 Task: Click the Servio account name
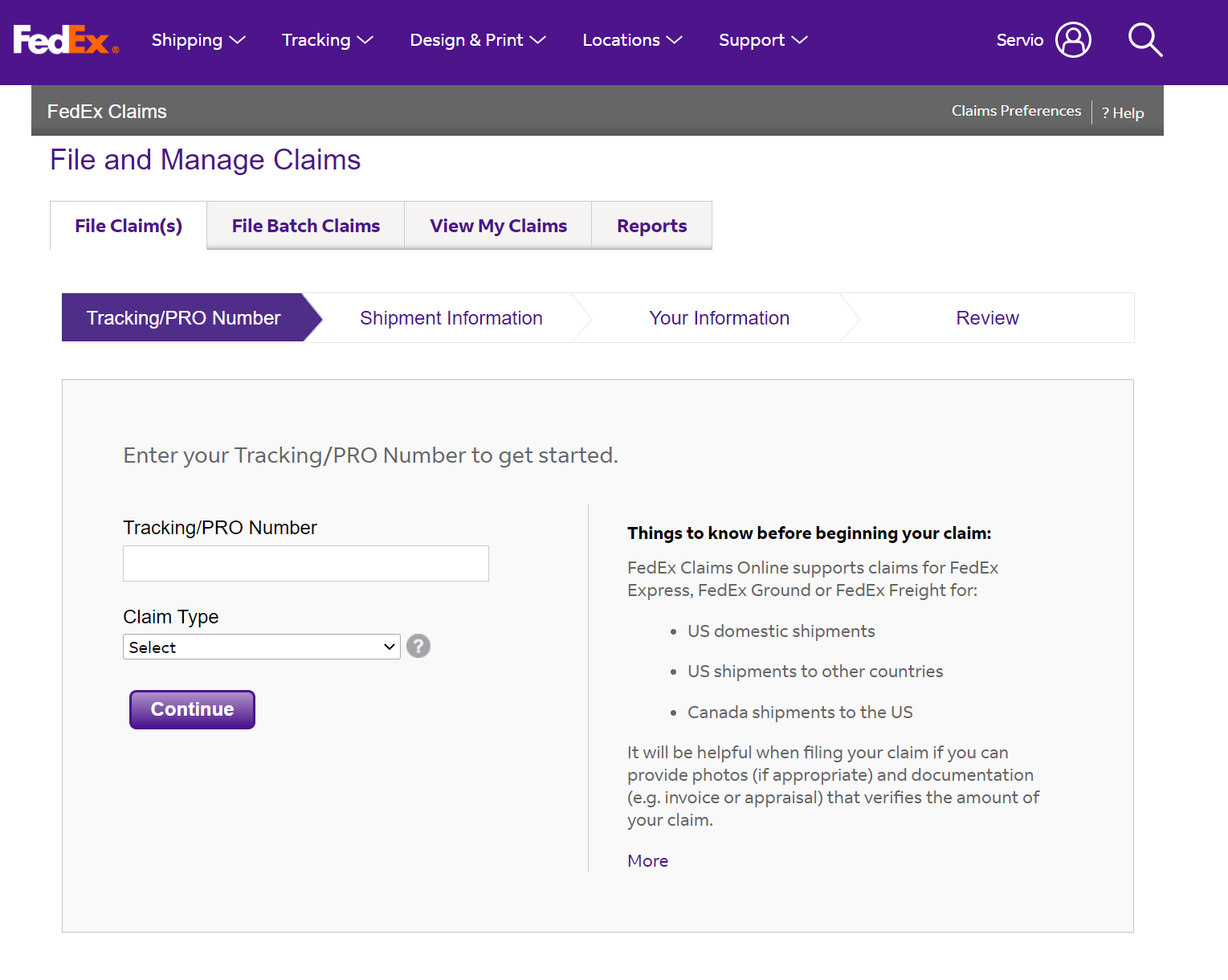point(1020,40)
